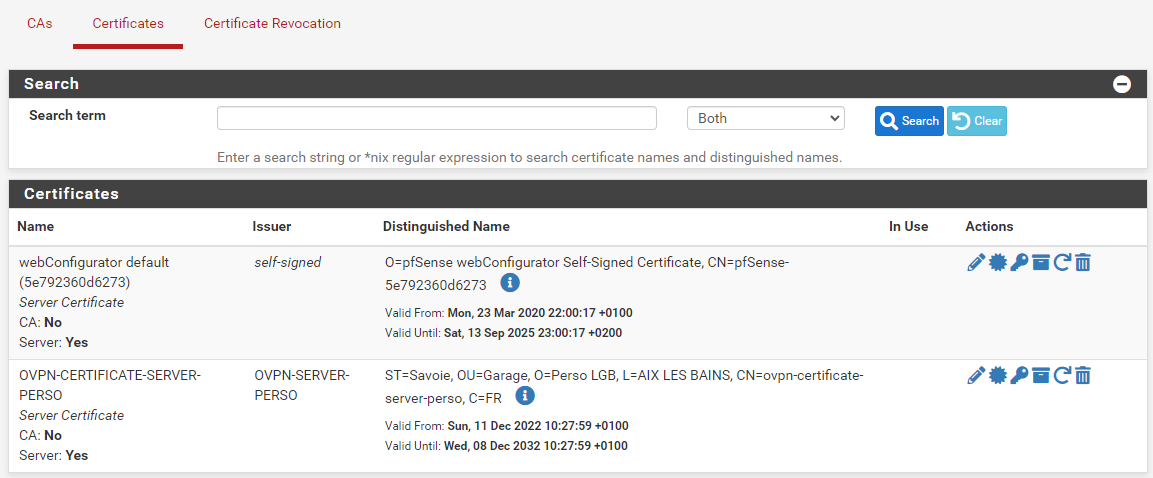The image size is (1153, 478).
Task: Edit the OVPN-CERTIFICATE-SERVER-PERSO certificate
Action: [x=976, y=376]
